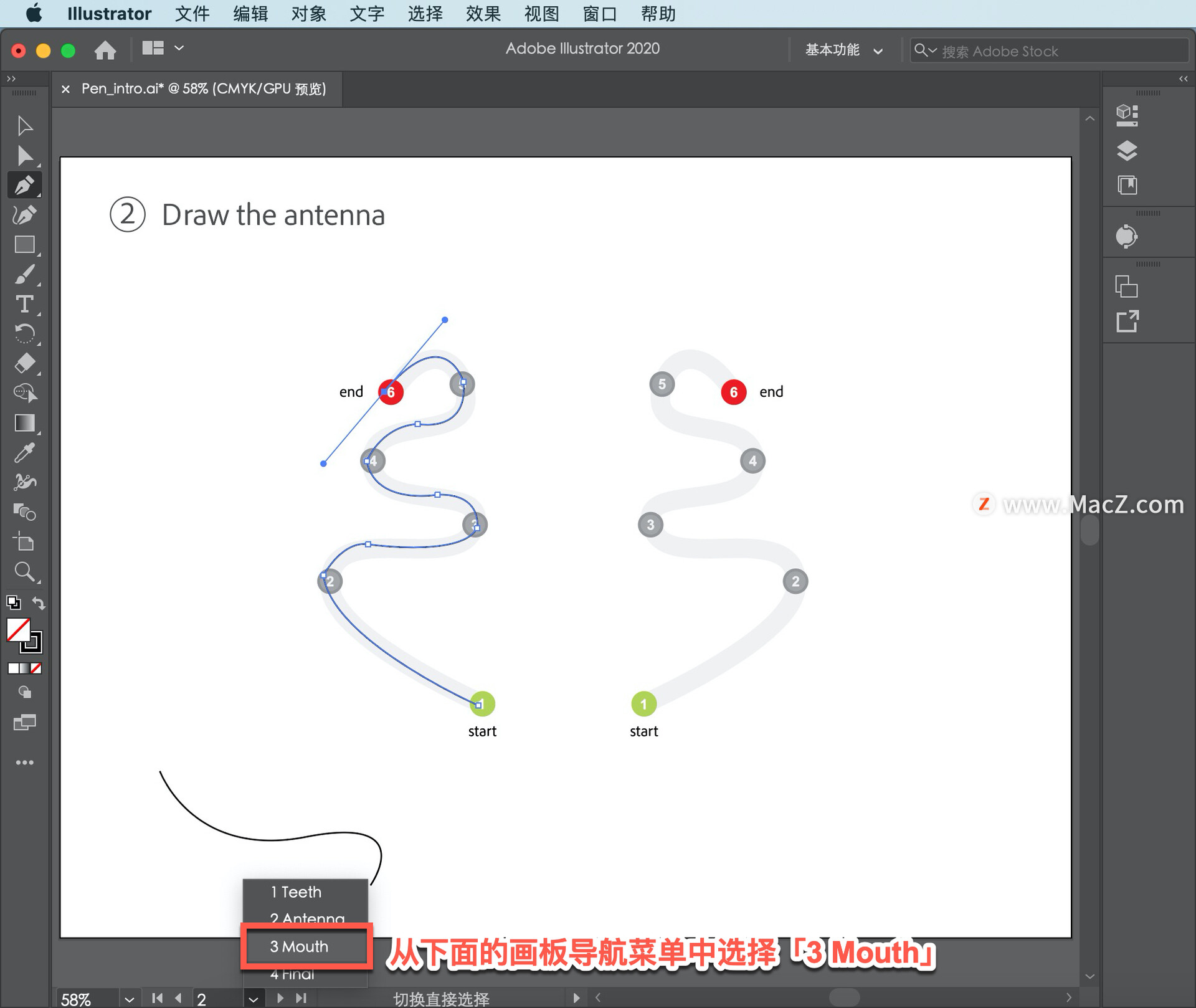Open the Layers panel

click(x=1126, y=151)
